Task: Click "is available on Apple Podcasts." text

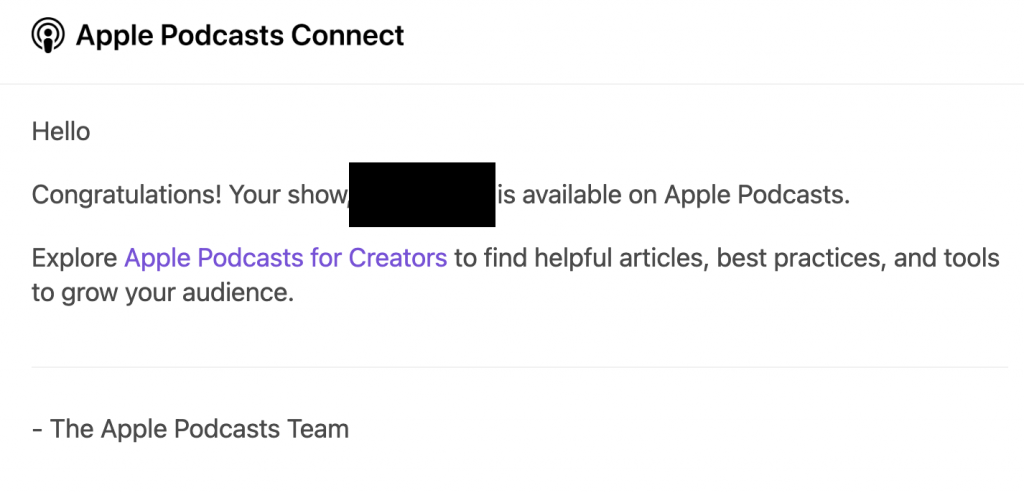Action: pyautogui.click(x=674, y=195)
